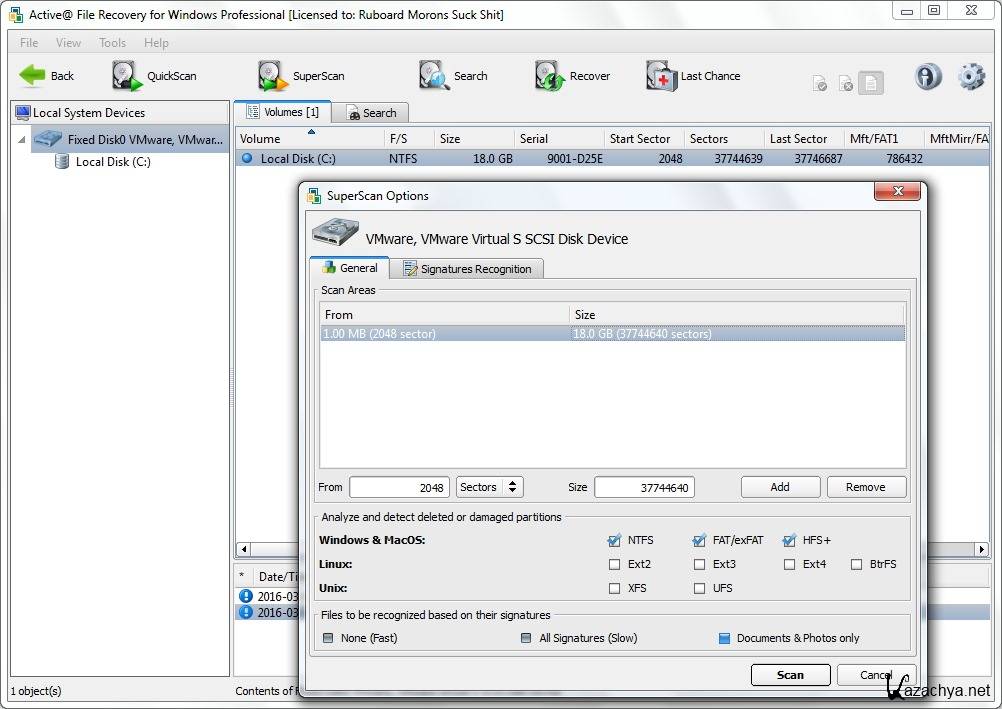Open settings via the gear icon
The image size is (1002, 709).
(971, 77)
